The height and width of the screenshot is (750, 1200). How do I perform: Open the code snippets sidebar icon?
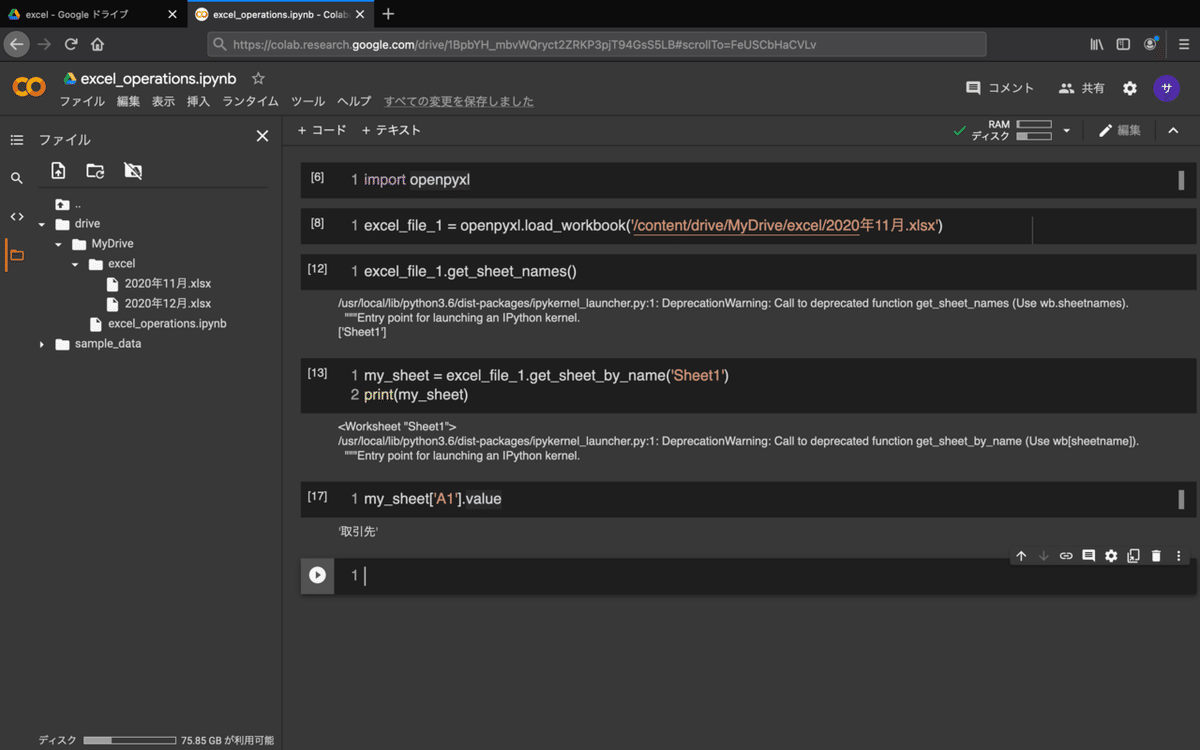16,216
